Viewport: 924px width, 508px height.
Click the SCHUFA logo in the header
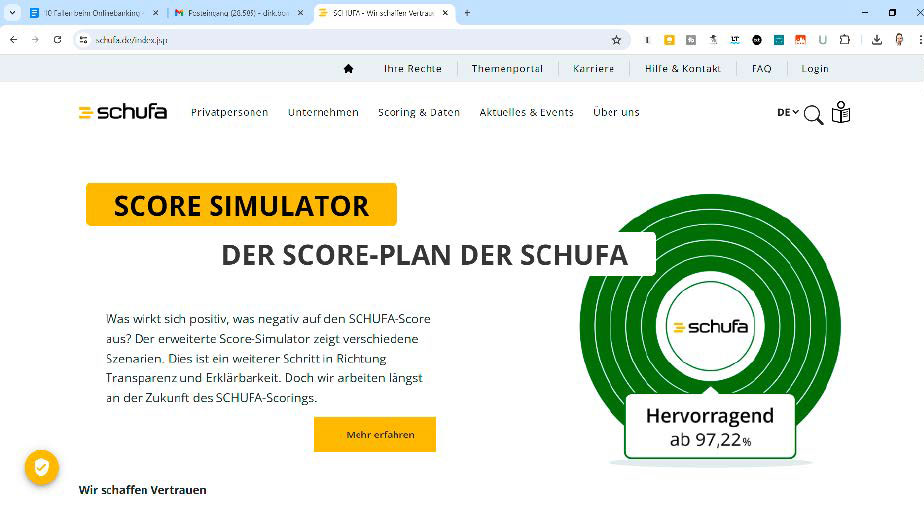(x=123, y=112)
